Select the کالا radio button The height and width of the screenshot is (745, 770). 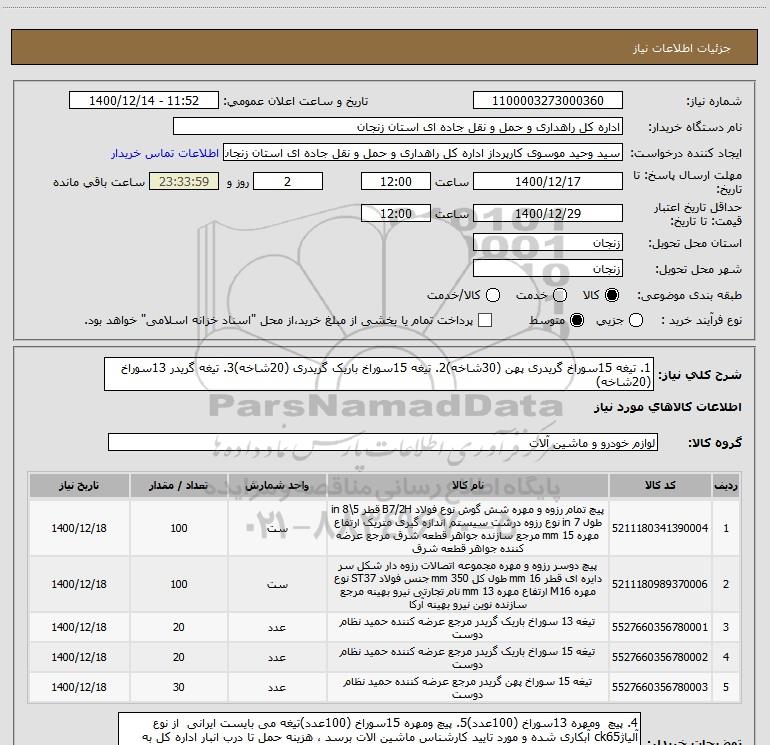[611, 295]
